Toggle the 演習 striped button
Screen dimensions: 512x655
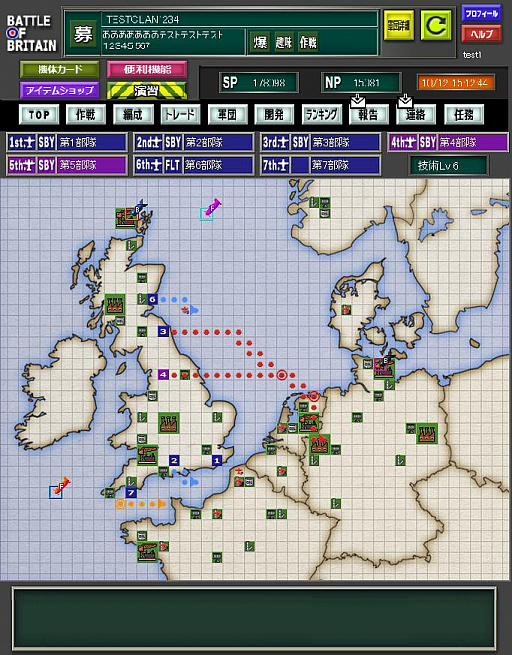click(x=147, y=91)
